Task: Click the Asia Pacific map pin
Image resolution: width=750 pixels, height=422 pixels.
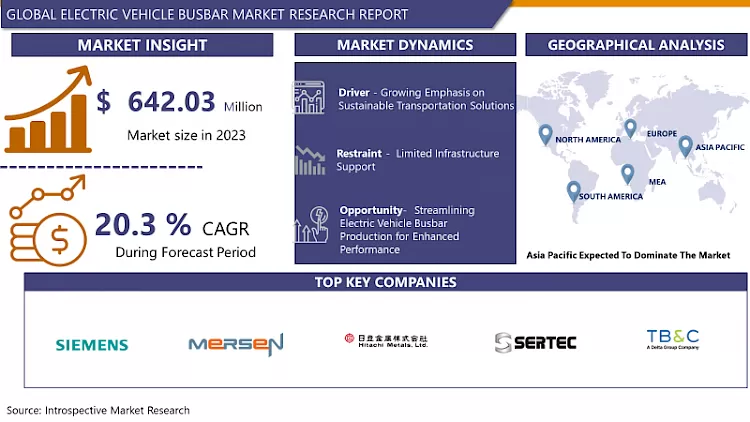Action: point(685,146)
